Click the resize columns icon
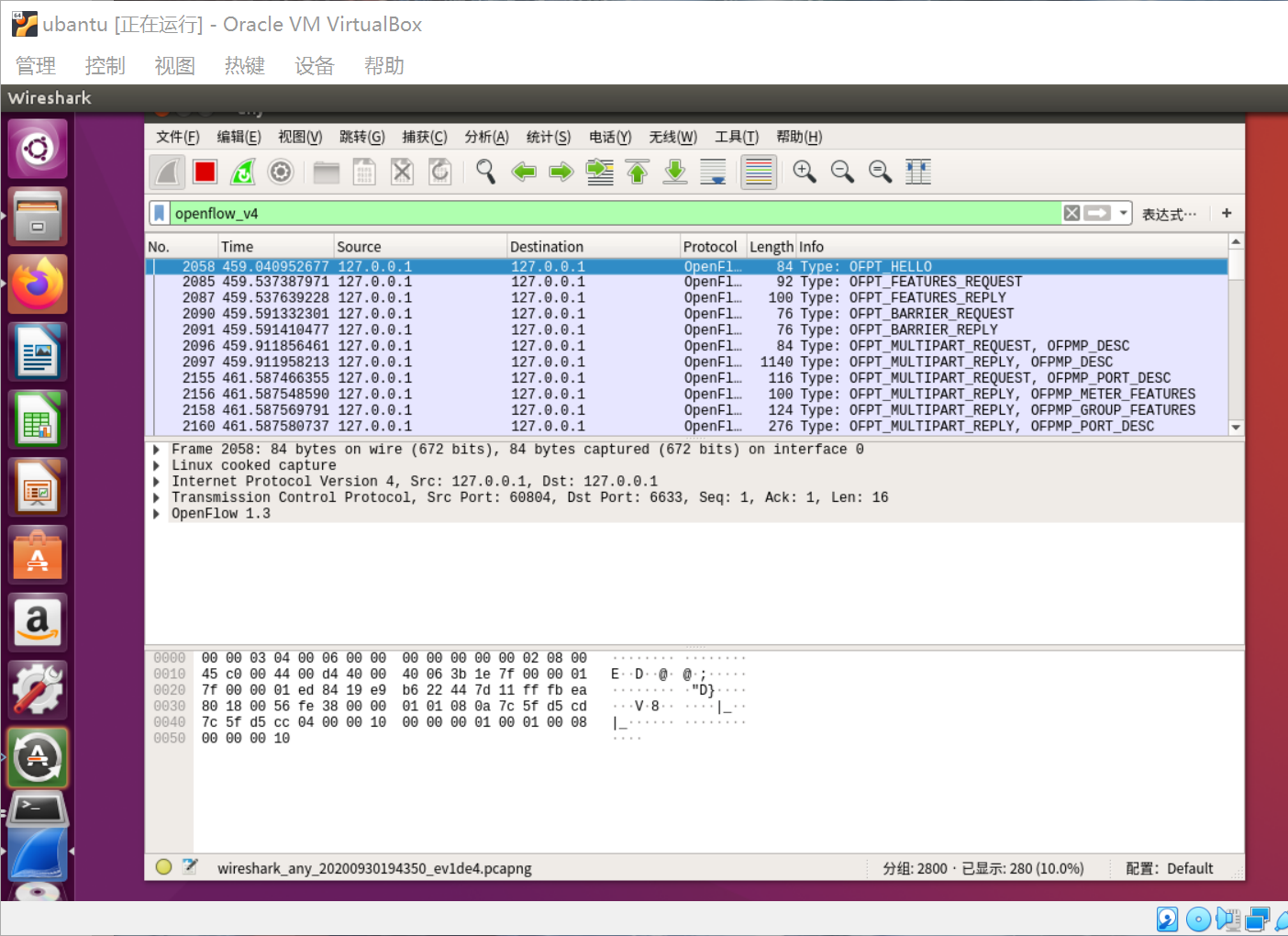This screenshot has height=936, width=1288. (x=918, y=172)
